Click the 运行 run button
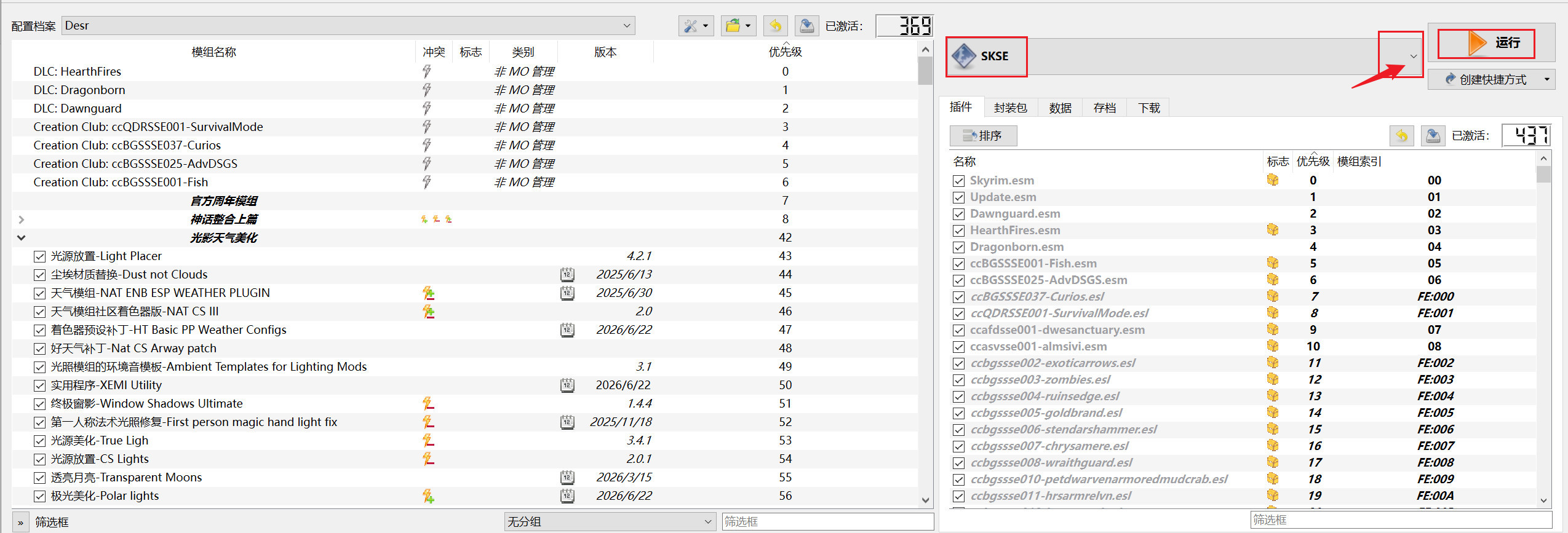 pos(1491,42)
